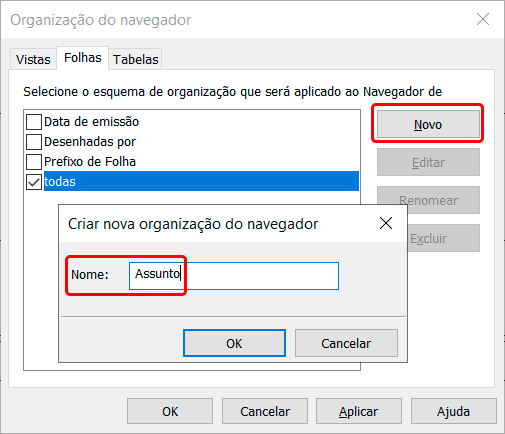Close the Organização do navegador window

(x=483, y=19)
